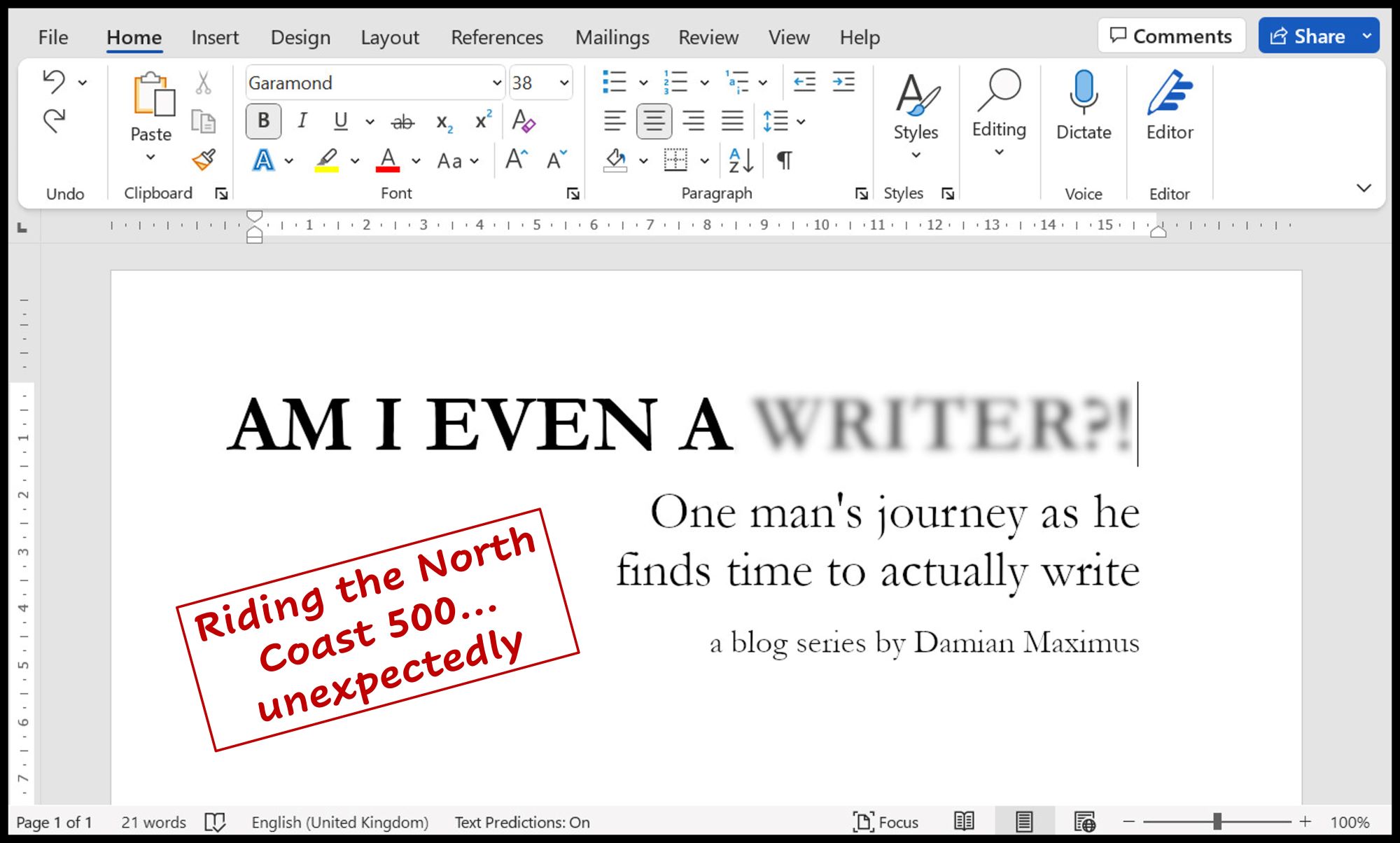
Task: Toggle Show/Hide paragraph marks
Action: 785,160
